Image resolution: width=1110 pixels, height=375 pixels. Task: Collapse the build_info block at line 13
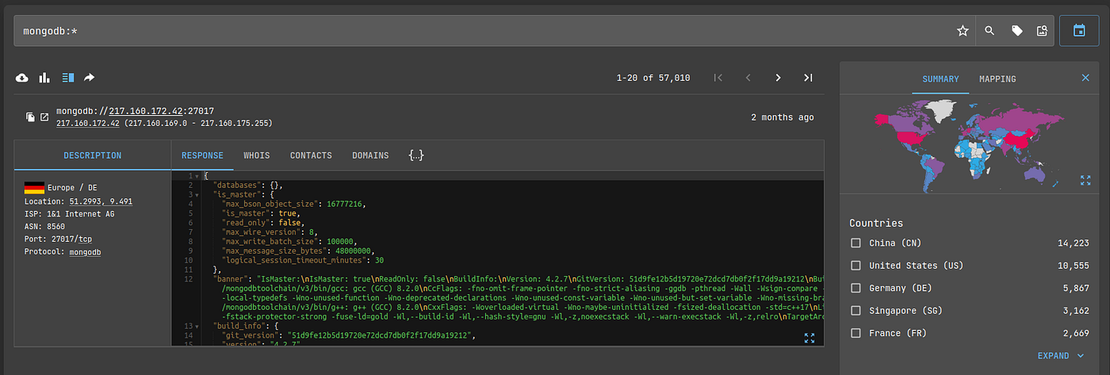pyautogui.click(x=198, y=326)
